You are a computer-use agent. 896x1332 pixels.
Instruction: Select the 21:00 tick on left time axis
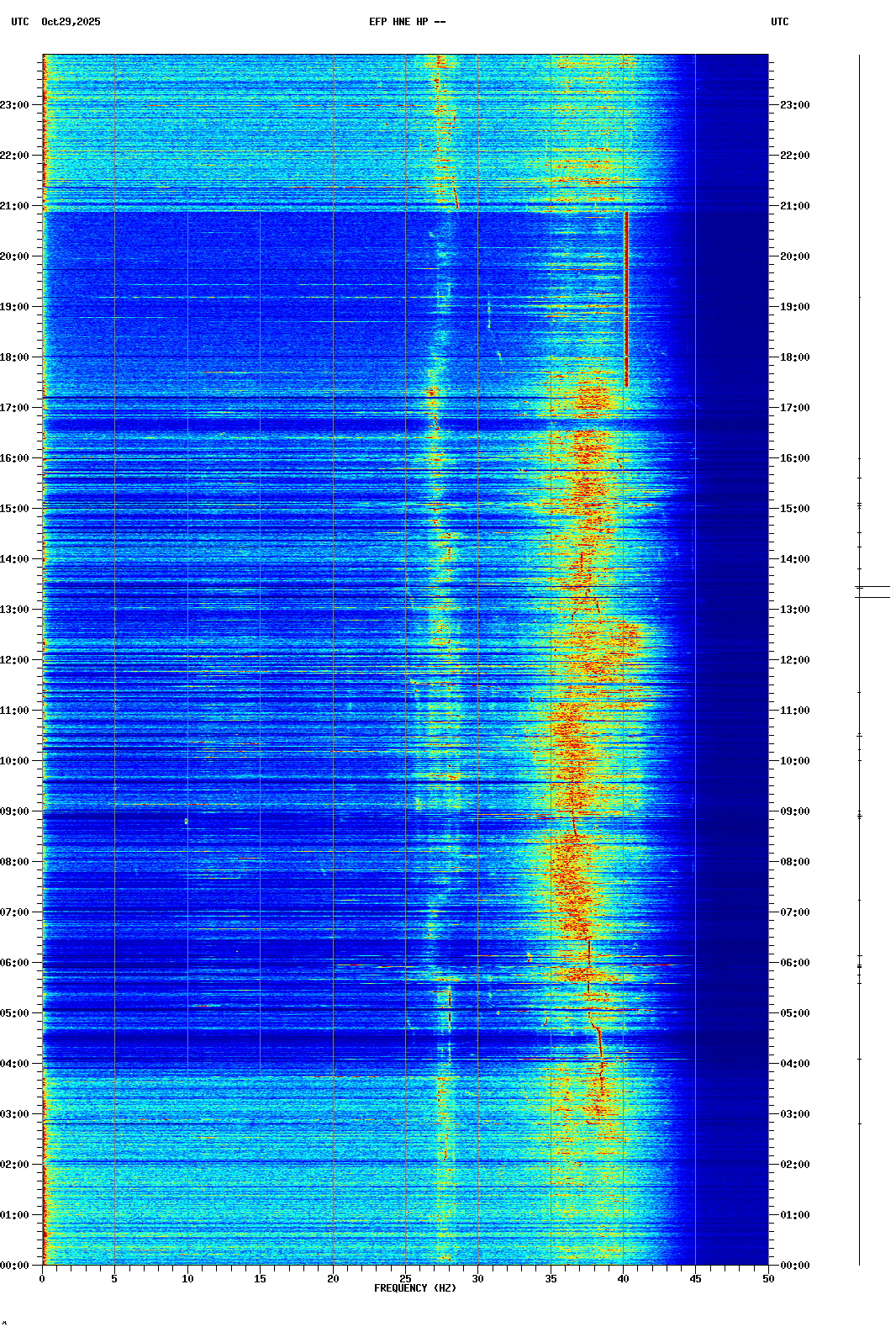point(15,206)
